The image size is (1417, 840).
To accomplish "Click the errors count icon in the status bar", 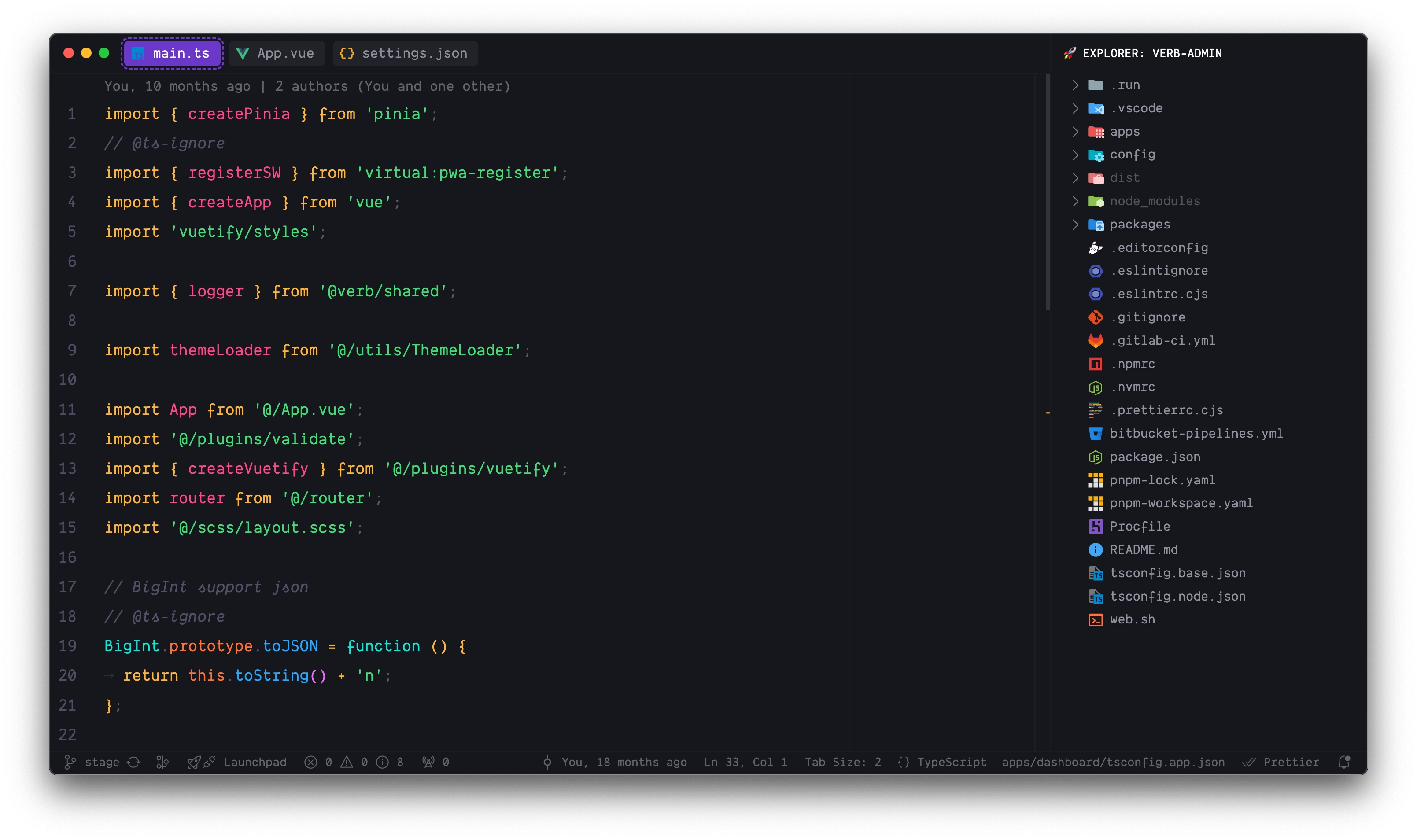I will tap(311, 762).
